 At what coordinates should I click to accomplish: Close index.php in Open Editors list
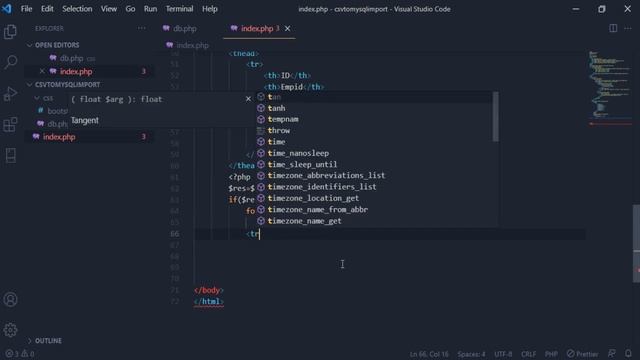click(42, 71)
